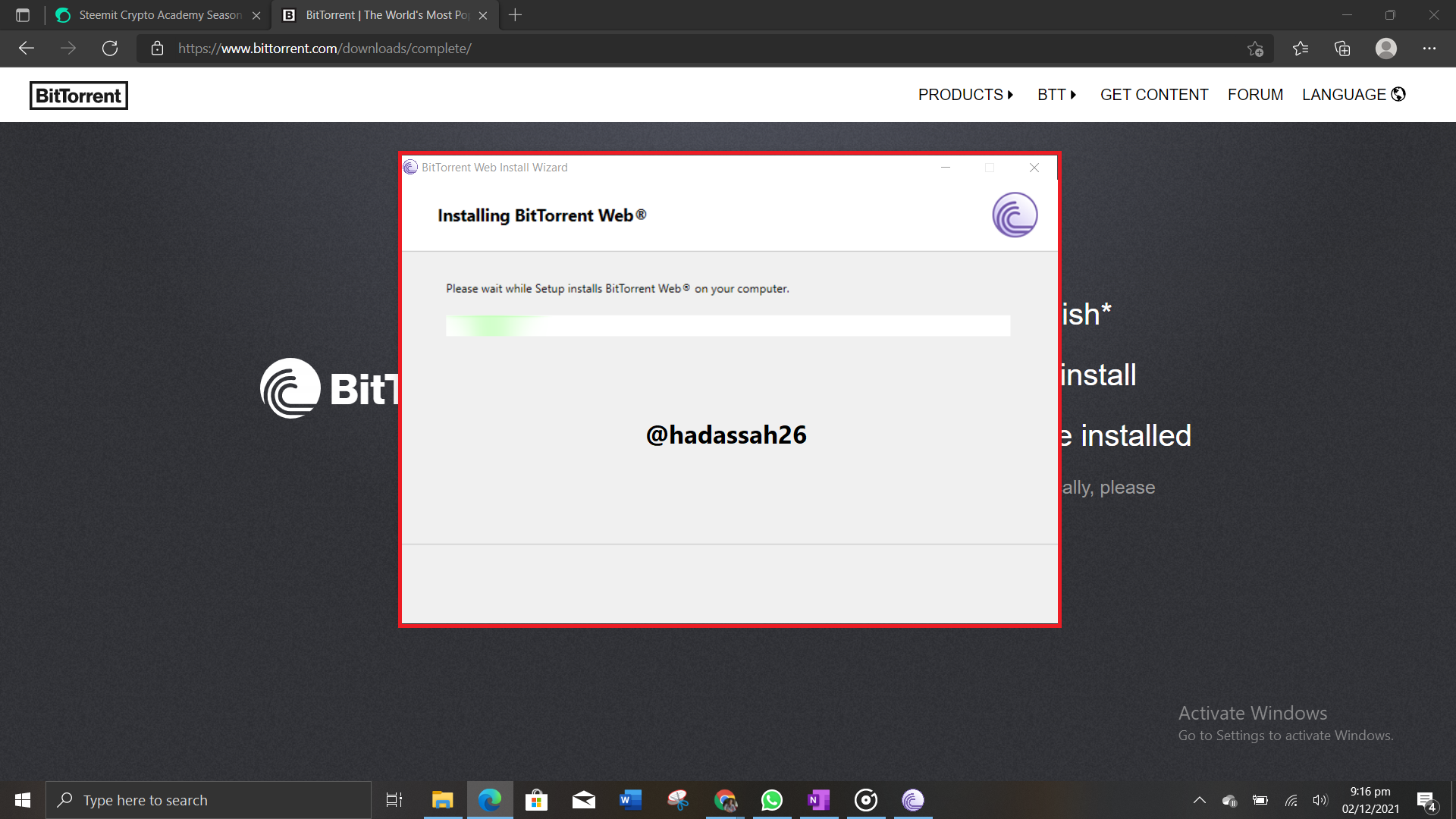Open Wi-Fi network settings tray icon

[1291, 800]
